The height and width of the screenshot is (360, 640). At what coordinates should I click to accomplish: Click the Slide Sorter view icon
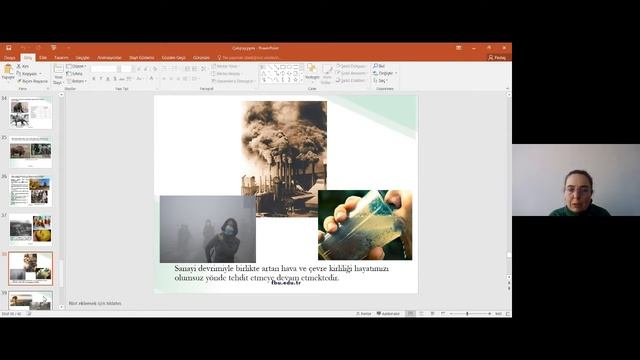point(421,314)
